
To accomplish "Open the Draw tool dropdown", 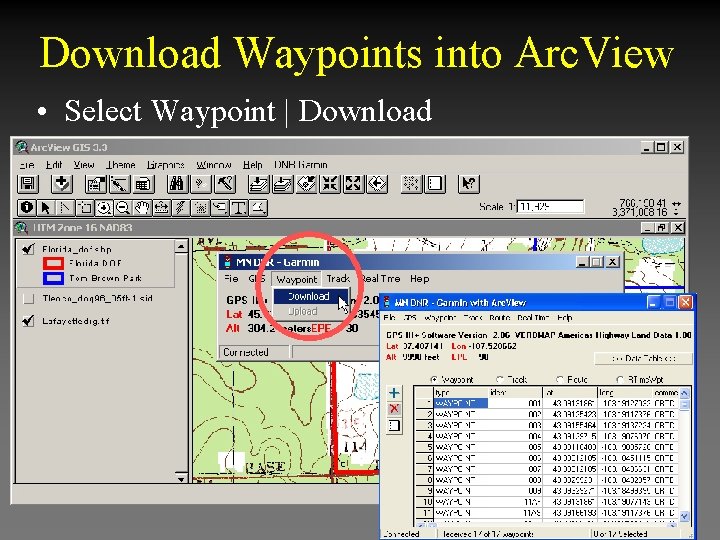I will click(x=259, y=208).
